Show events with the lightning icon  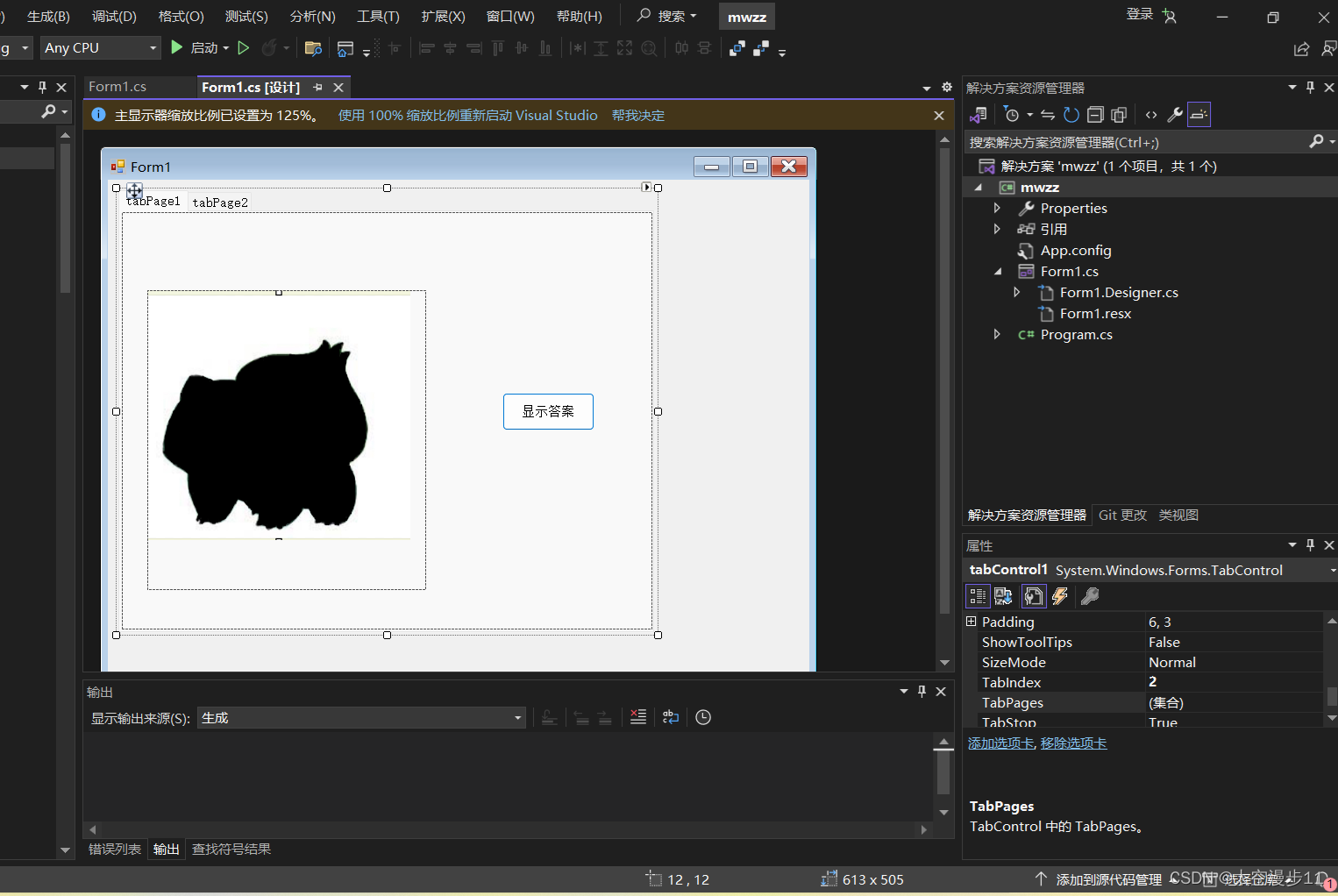[x=1060, y=596]
